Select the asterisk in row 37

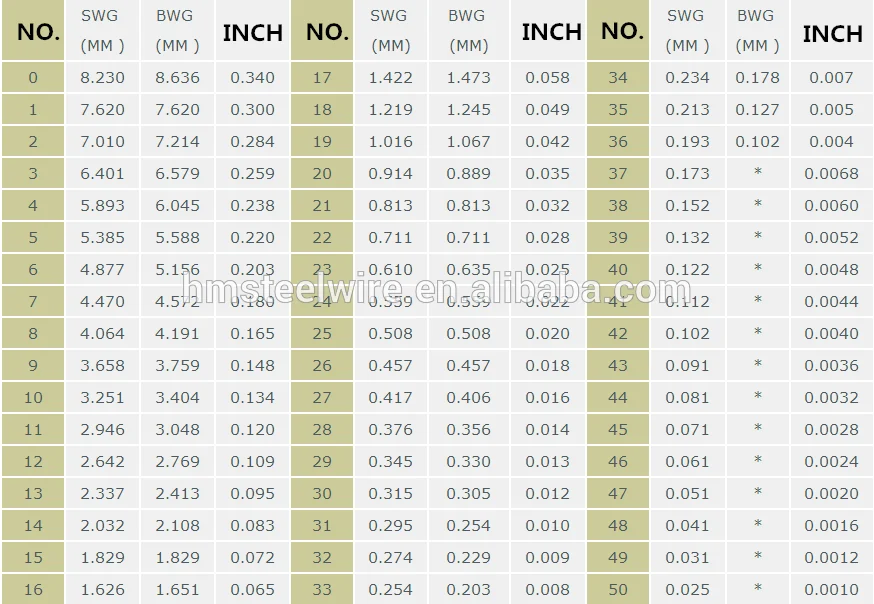click(758, 173)
